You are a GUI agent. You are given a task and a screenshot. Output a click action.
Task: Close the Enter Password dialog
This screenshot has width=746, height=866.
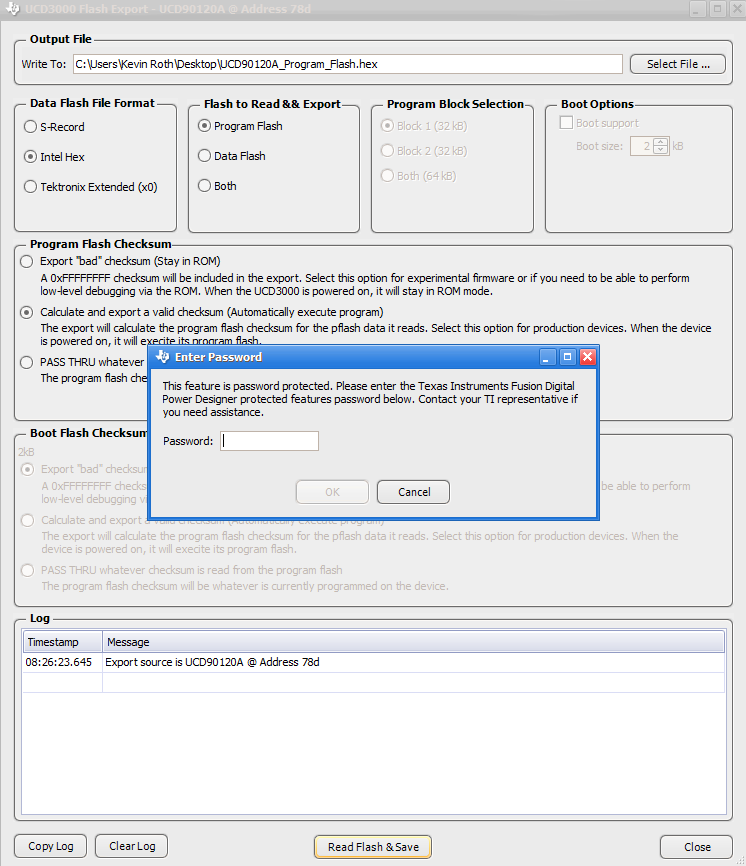(x=588, y=357)
